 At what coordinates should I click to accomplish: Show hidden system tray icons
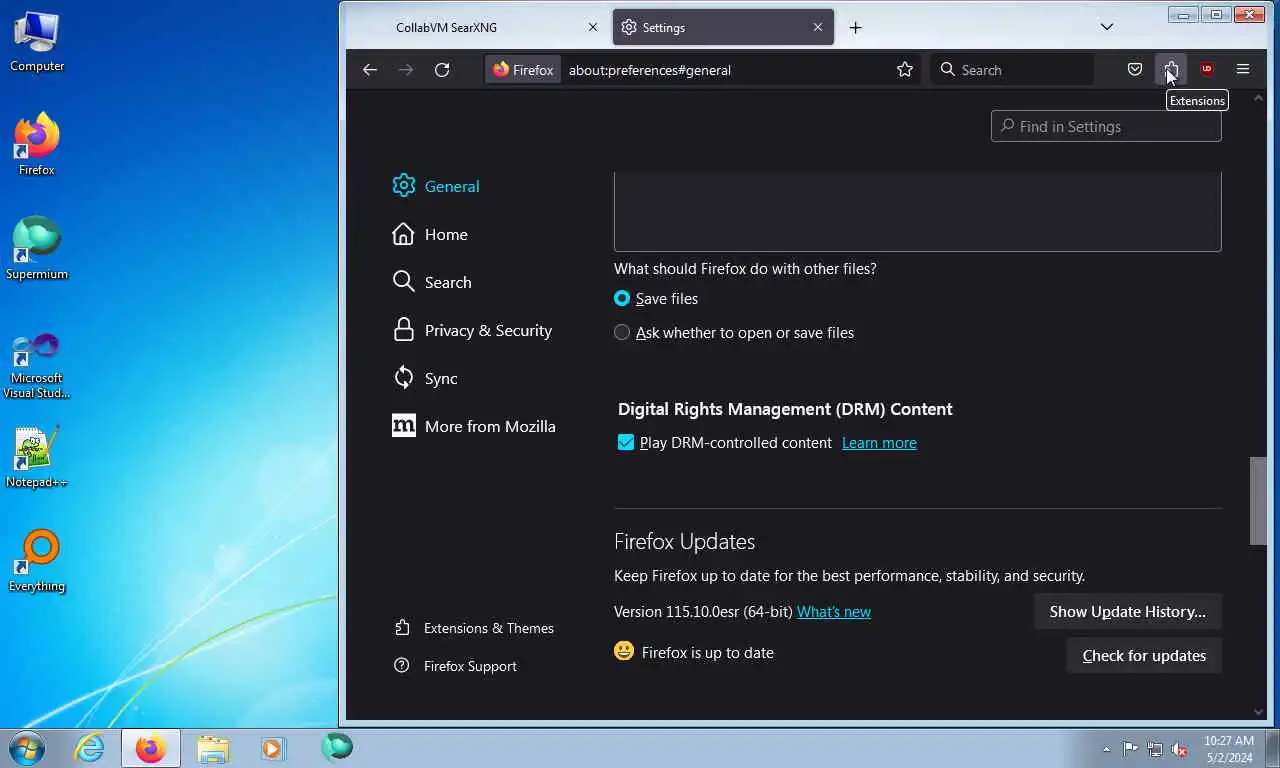tap(1106, 748)
